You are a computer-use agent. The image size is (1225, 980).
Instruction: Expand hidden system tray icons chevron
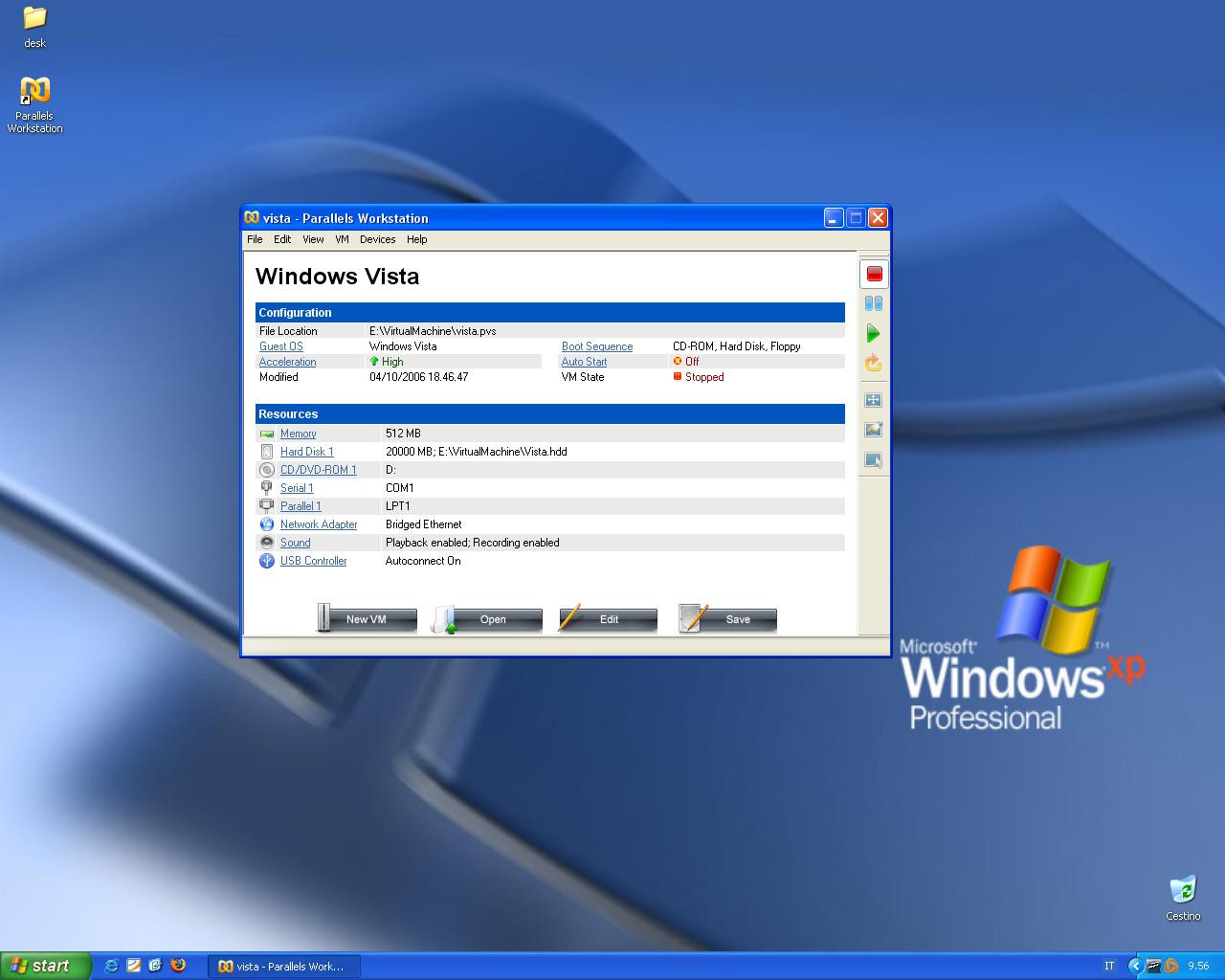pyautogui.click(x=1136, y=966)
